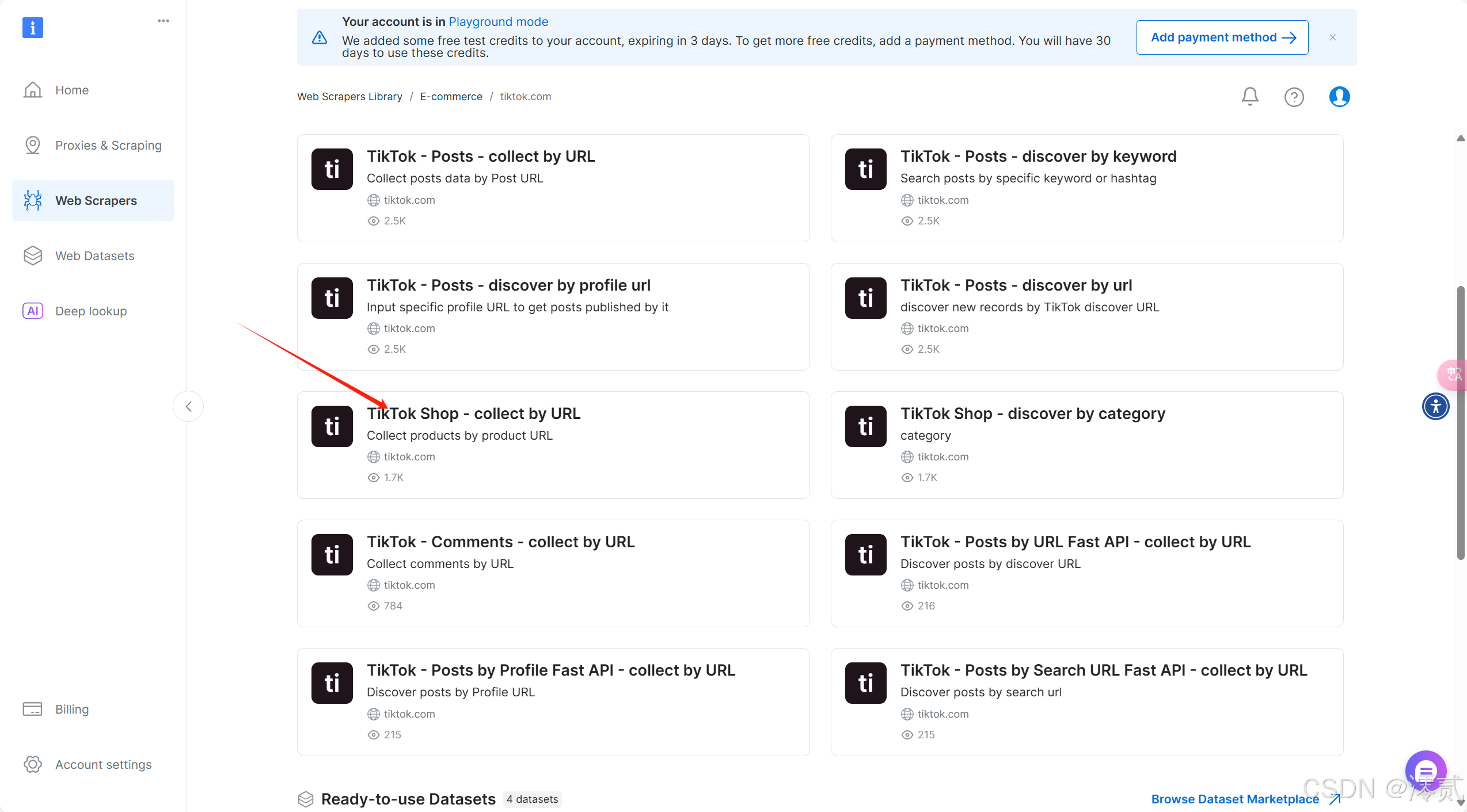
Task: Open the user profile avatar icon
Action: (1339, 96)
